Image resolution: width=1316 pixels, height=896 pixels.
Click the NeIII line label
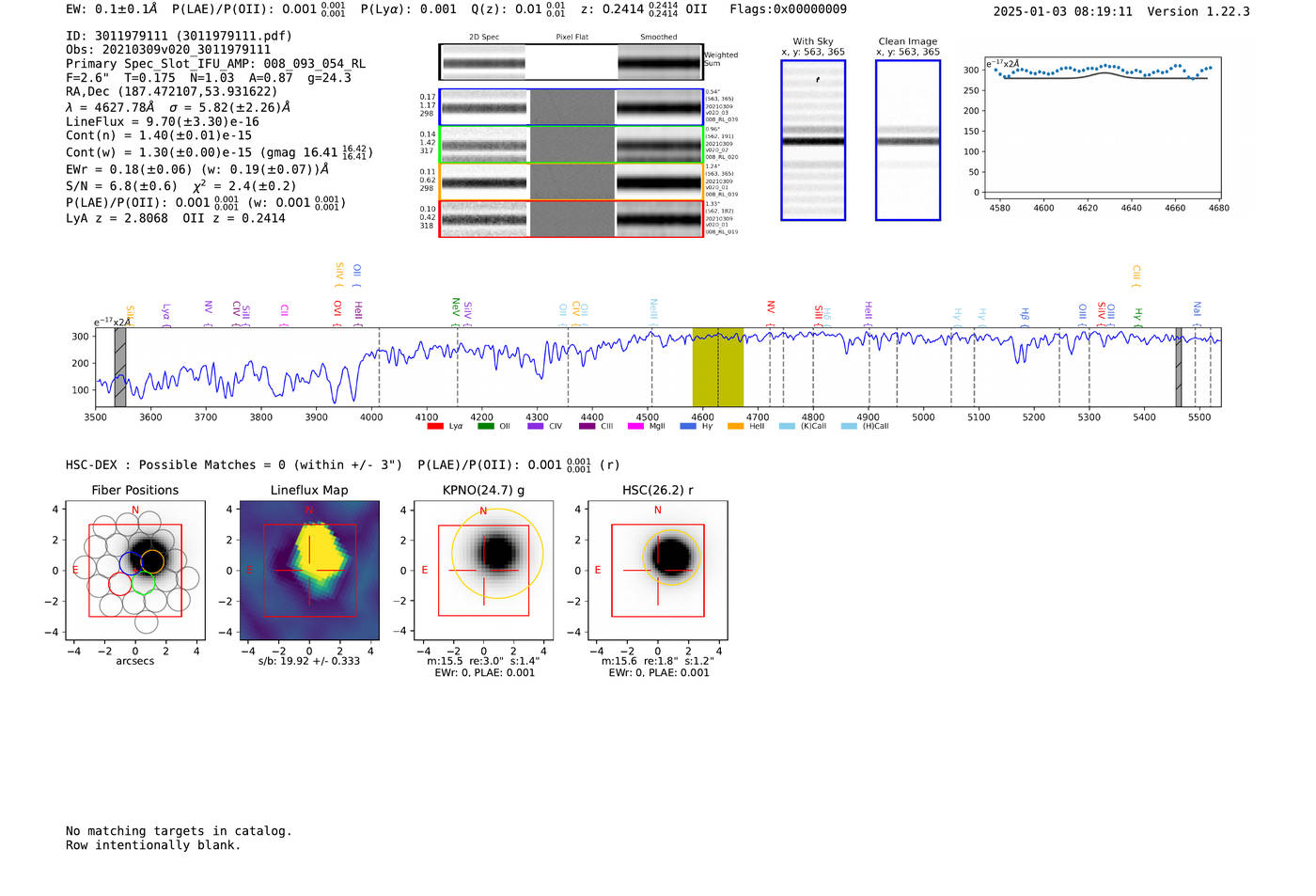coord(653,311)
